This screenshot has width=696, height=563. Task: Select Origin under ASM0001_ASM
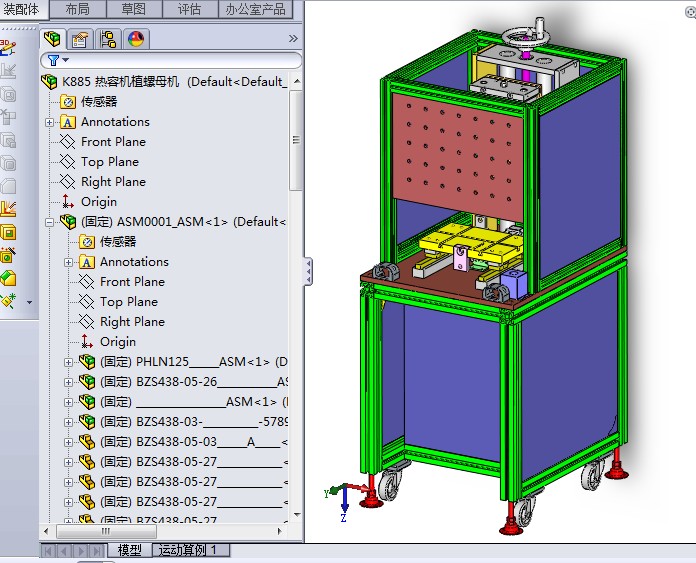pyautogui.click(x=118, y=341)
